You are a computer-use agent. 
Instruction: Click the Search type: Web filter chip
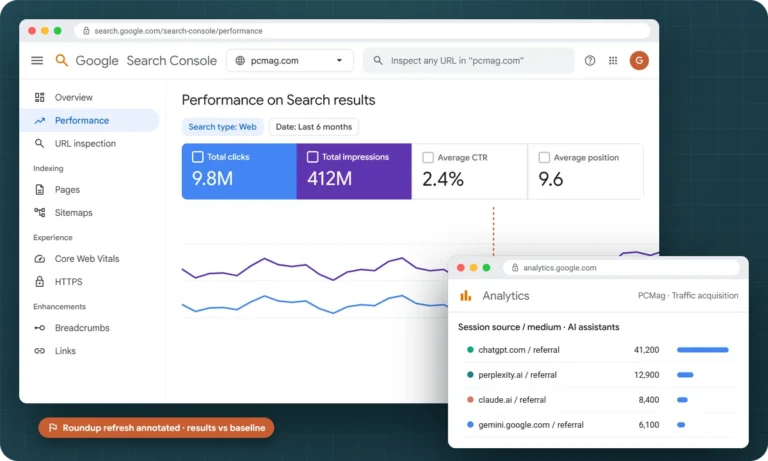(x=222, y=127)
